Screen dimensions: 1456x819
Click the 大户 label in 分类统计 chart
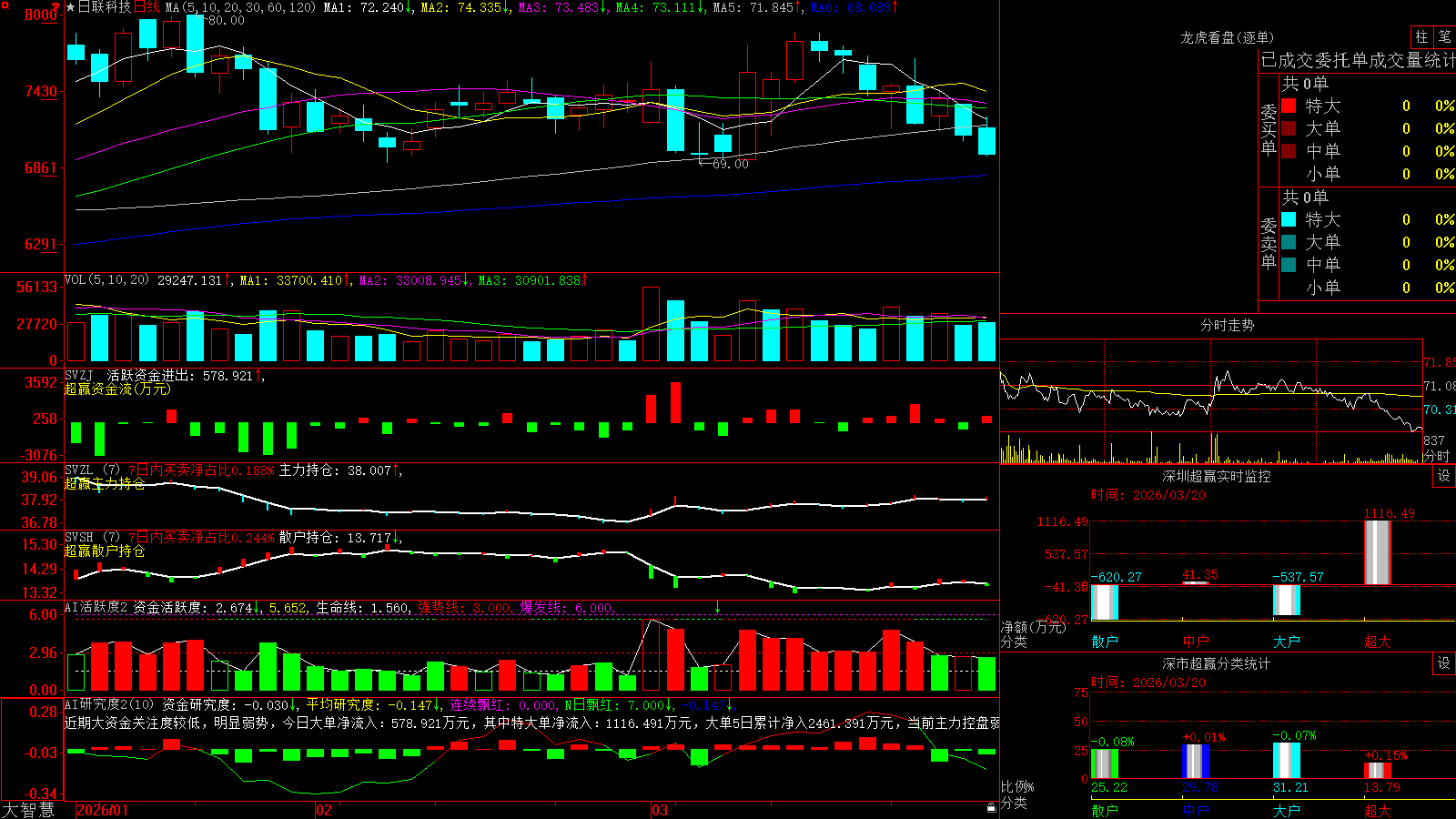(1287, 811)
